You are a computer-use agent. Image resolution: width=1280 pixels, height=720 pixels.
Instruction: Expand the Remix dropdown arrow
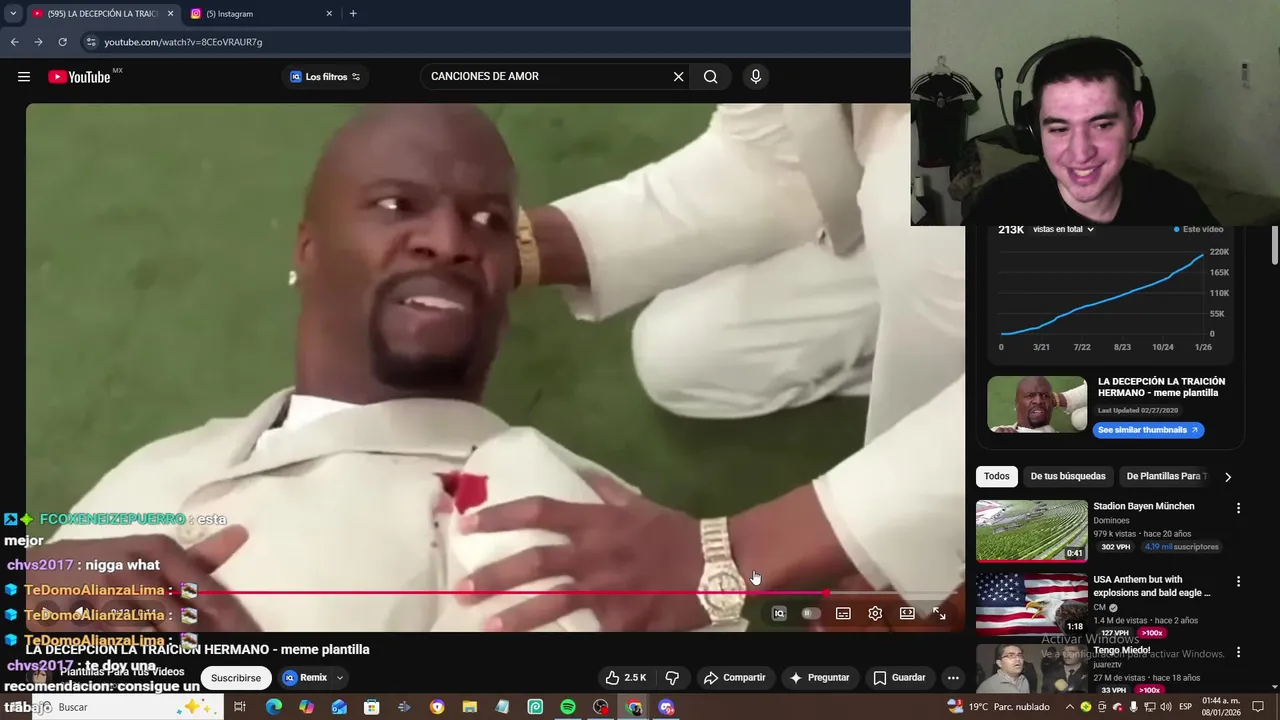340,677
